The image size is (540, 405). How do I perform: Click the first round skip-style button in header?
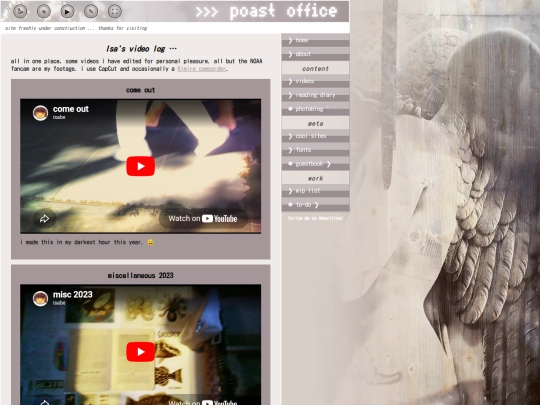click(x=20, y=11)
